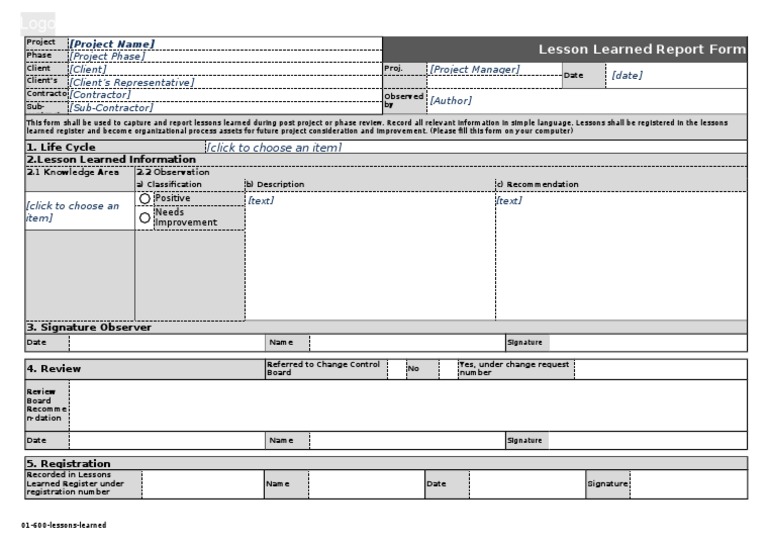Click the Signature Observer Date field
Screen dimensions: 768x543
point(167,343)
